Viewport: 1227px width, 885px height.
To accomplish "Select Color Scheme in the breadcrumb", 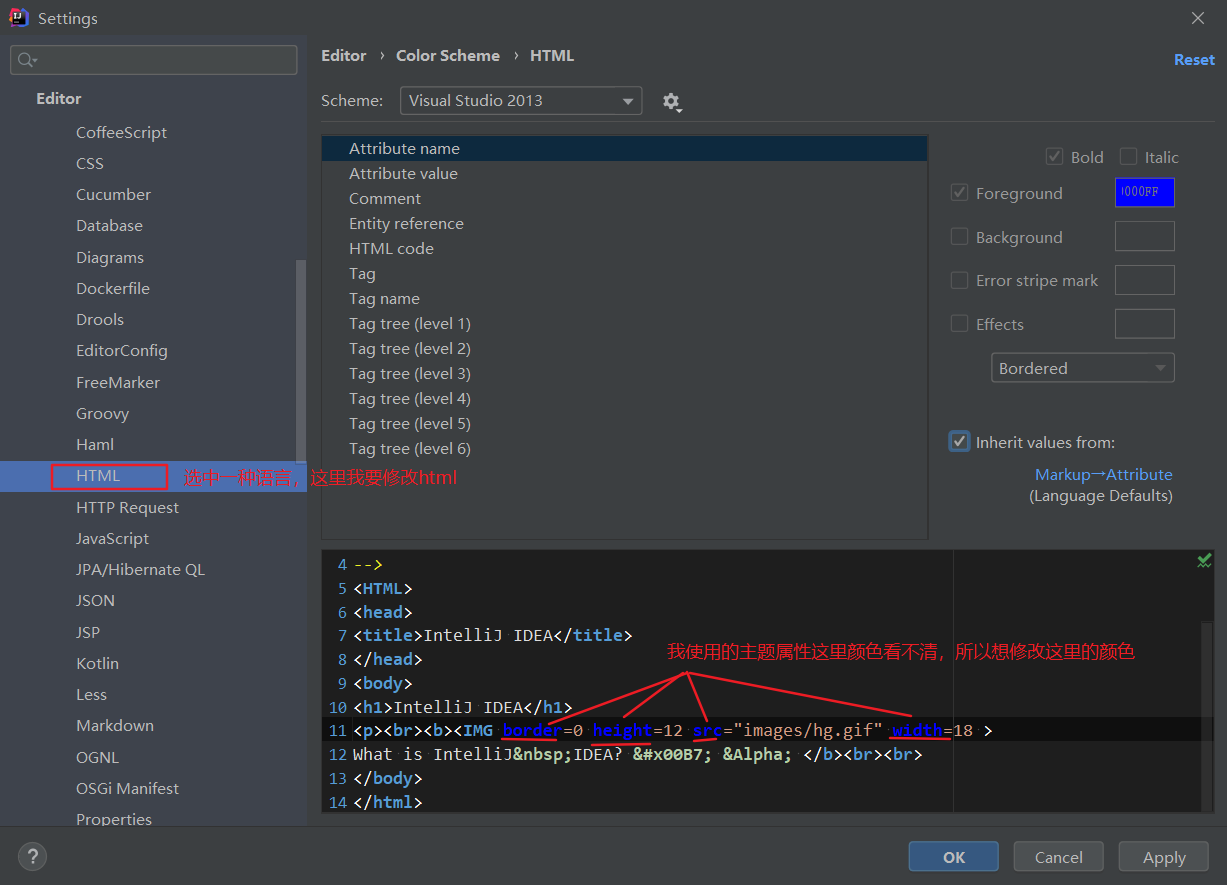I will [x=448, y=56].
